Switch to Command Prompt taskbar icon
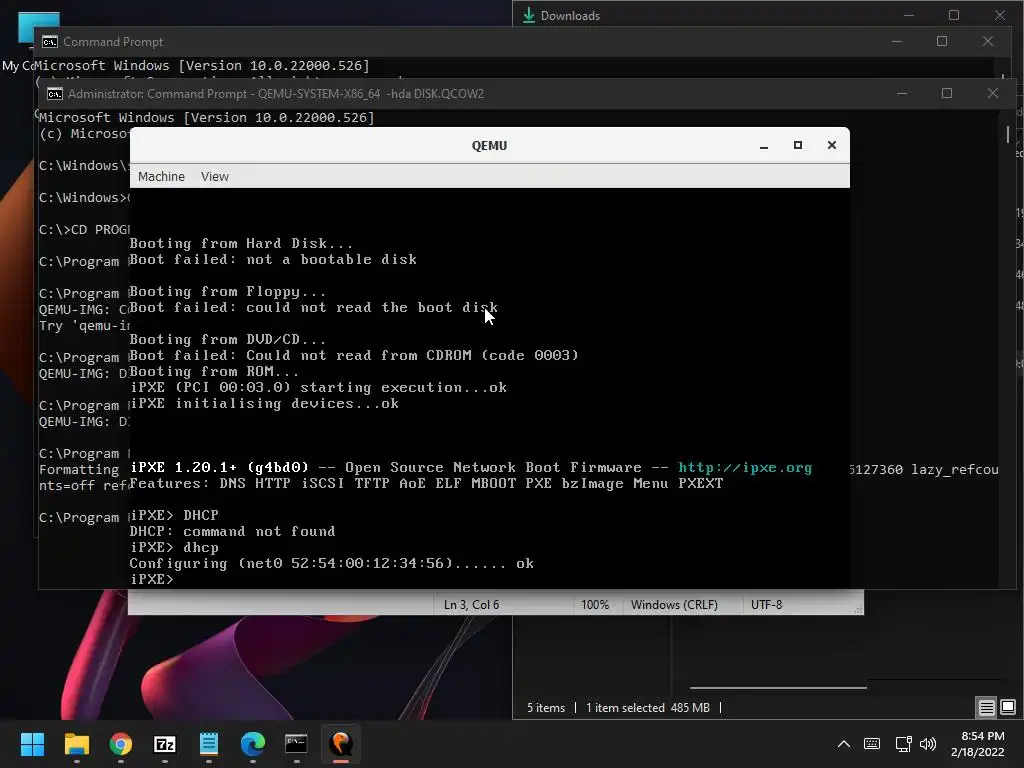The image size is (1024, 768). tap(296, 744)
